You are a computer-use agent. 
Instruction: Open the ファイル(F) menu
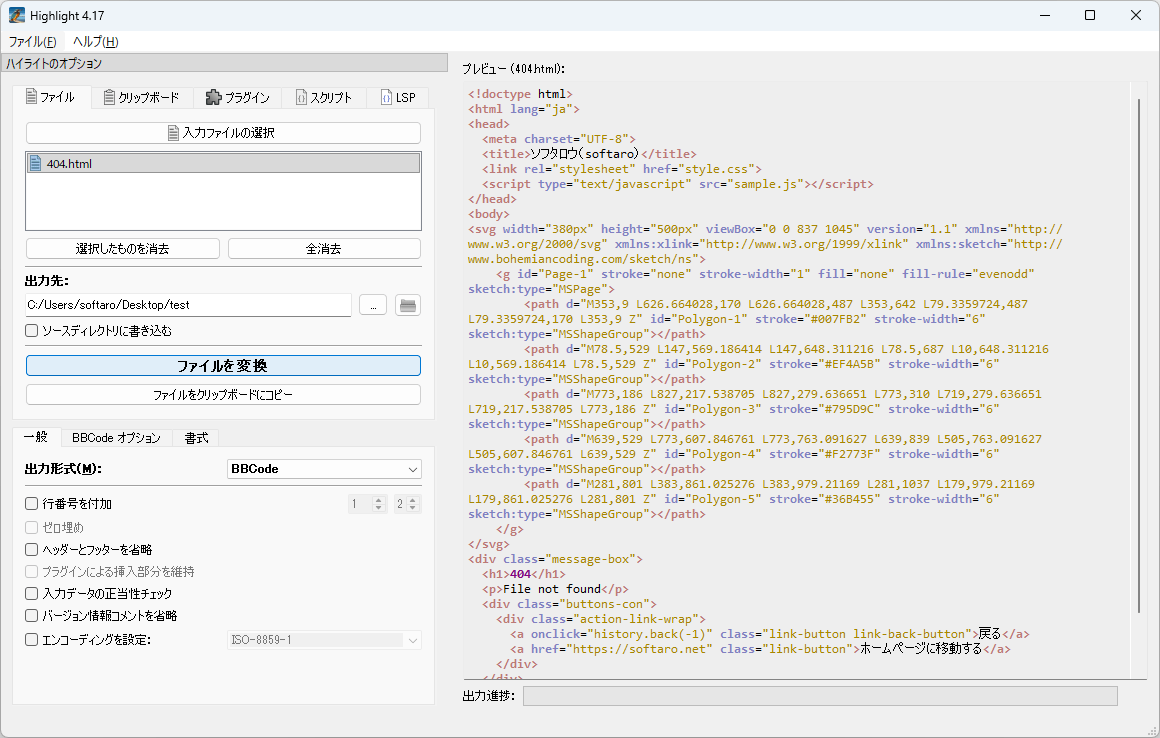coord(32,42)
